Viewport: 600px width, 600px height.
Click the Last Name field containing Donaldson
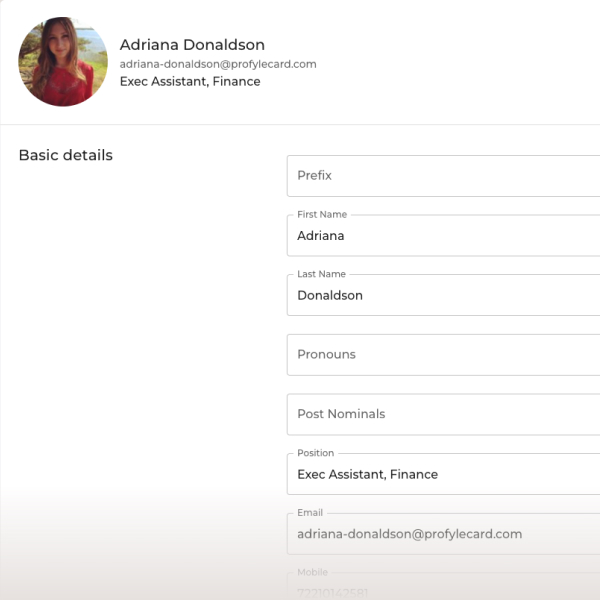point(443,295)
